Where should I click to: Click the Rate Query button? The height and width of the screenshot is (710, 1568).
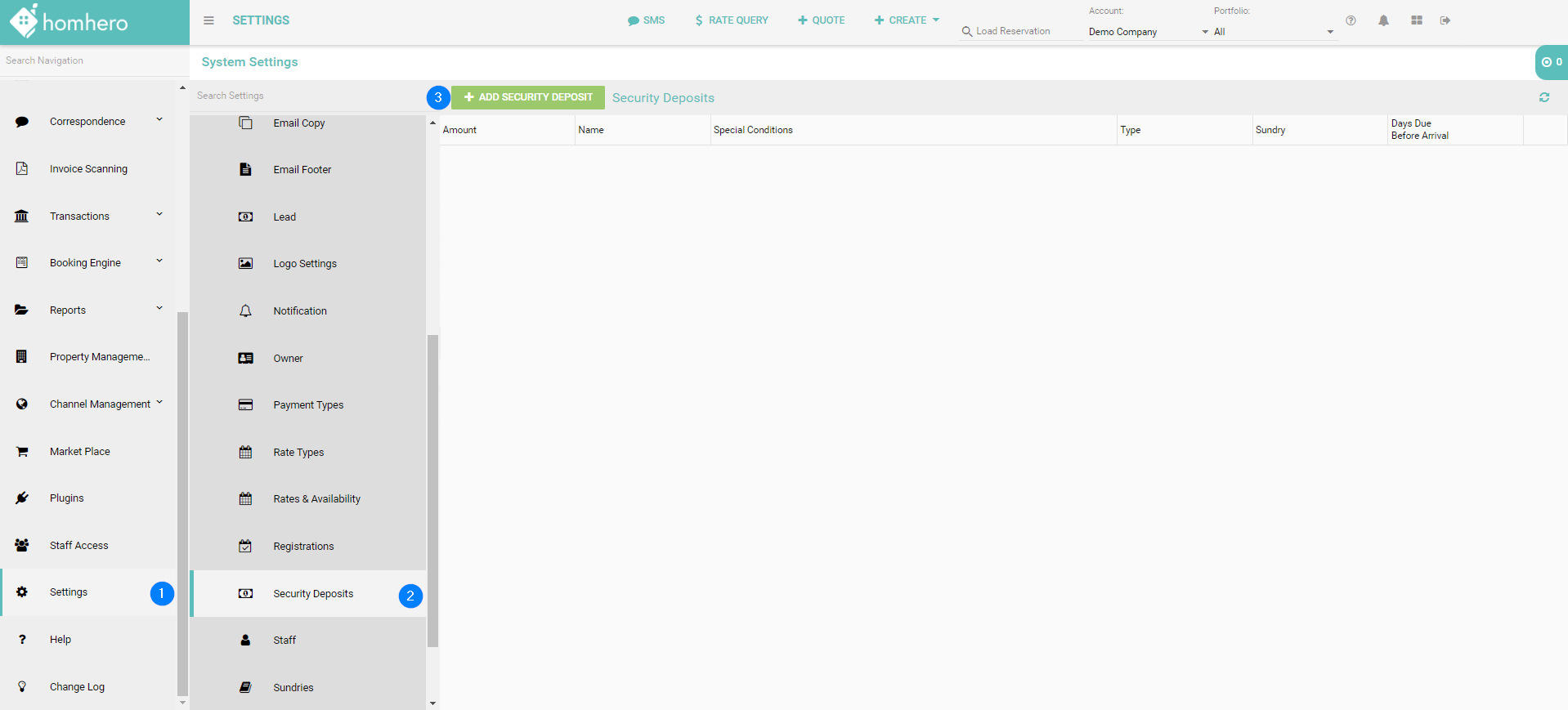pos(731,20)
